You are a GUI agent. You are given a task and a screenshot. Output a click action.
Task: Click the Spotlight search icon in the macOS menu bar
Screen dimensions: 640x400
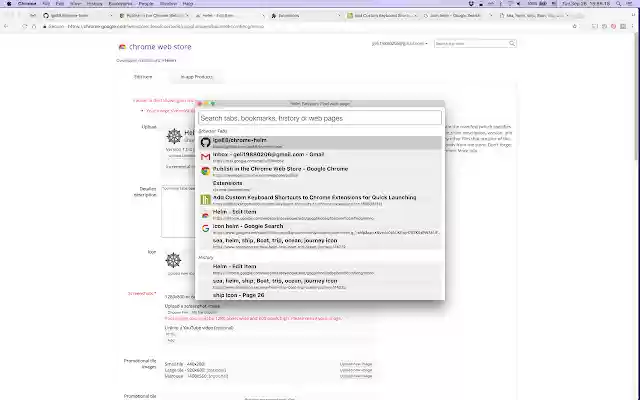[x=619, y=4]
